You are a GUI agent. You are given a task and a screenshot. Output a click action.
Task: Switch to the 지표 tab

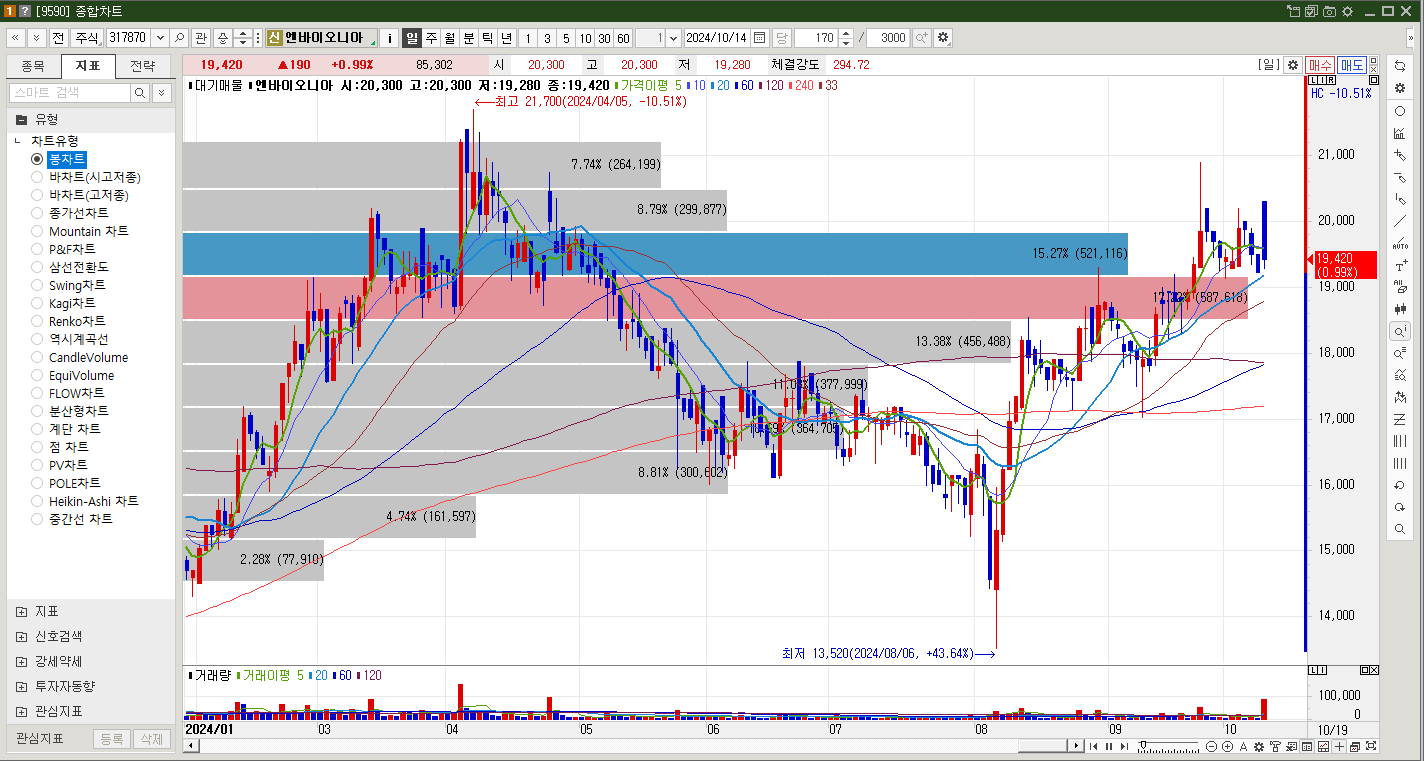[x=88, y=66]
